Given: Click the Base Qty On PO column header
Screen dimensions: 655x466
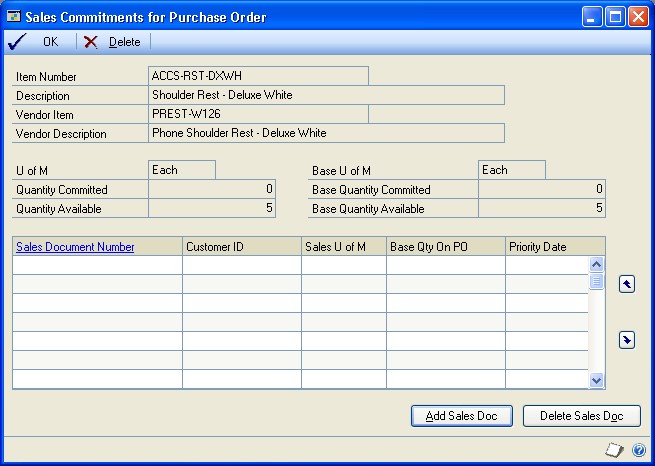Looking at the screenshot, I should tap(446, 246).
